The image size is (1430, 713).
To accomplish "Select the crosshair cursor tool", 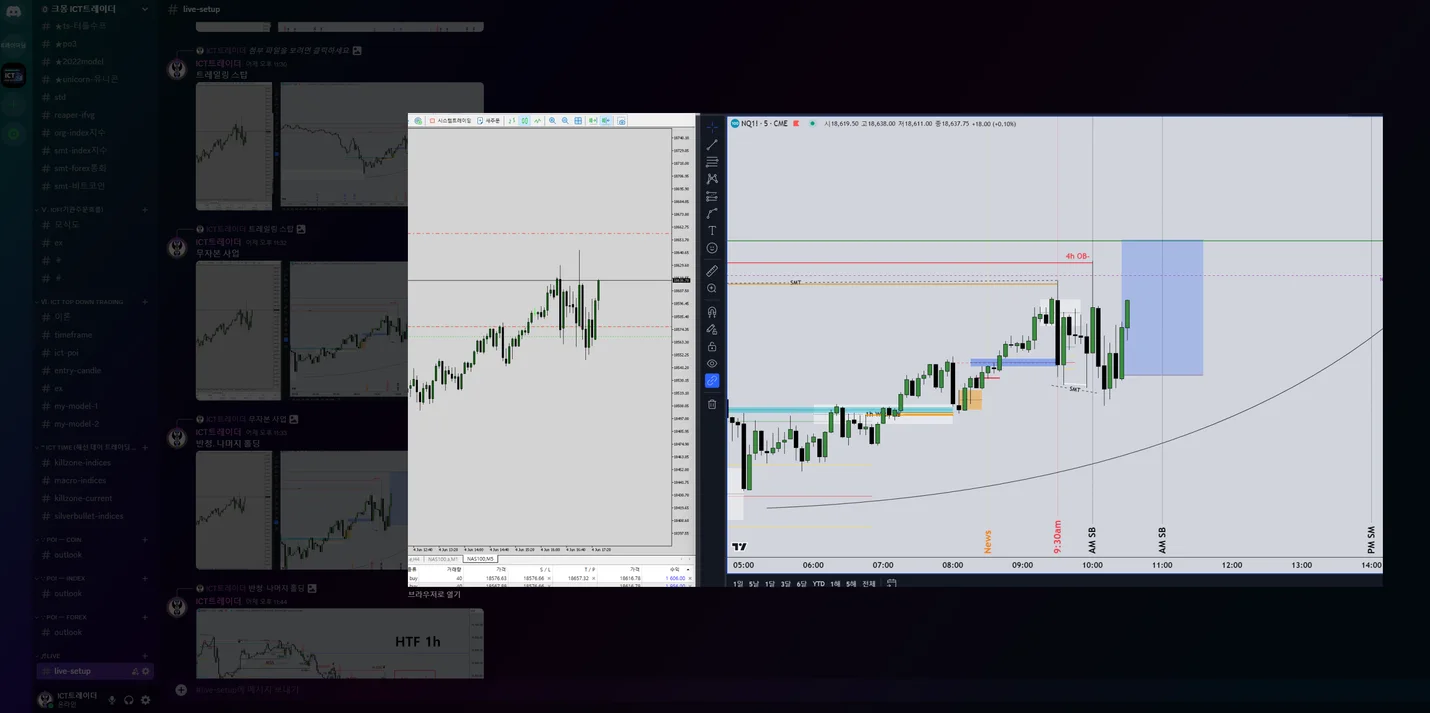I will (712, 127).
